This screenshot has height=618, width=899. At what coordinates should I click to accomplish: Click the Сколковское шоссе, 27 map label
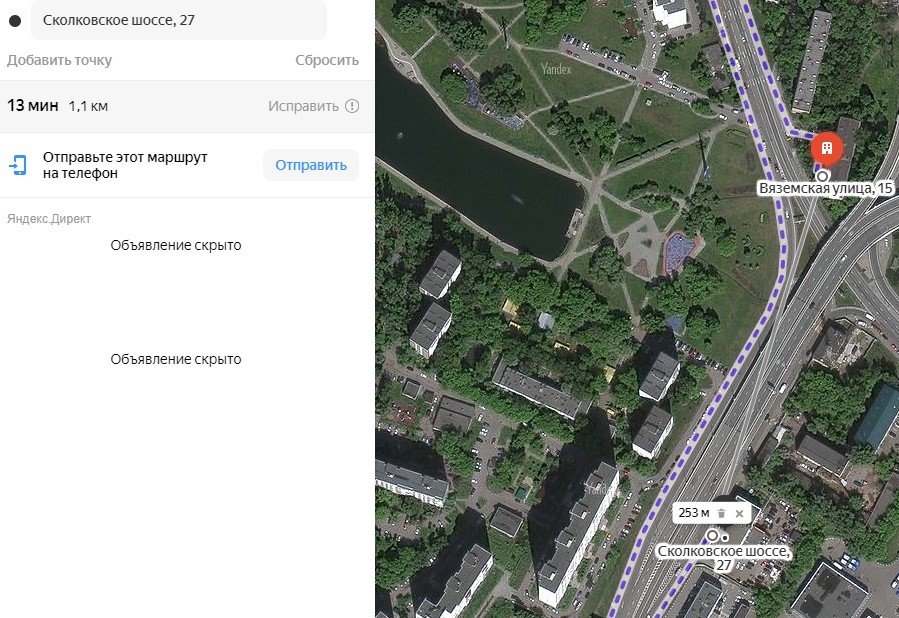point(724,558)
